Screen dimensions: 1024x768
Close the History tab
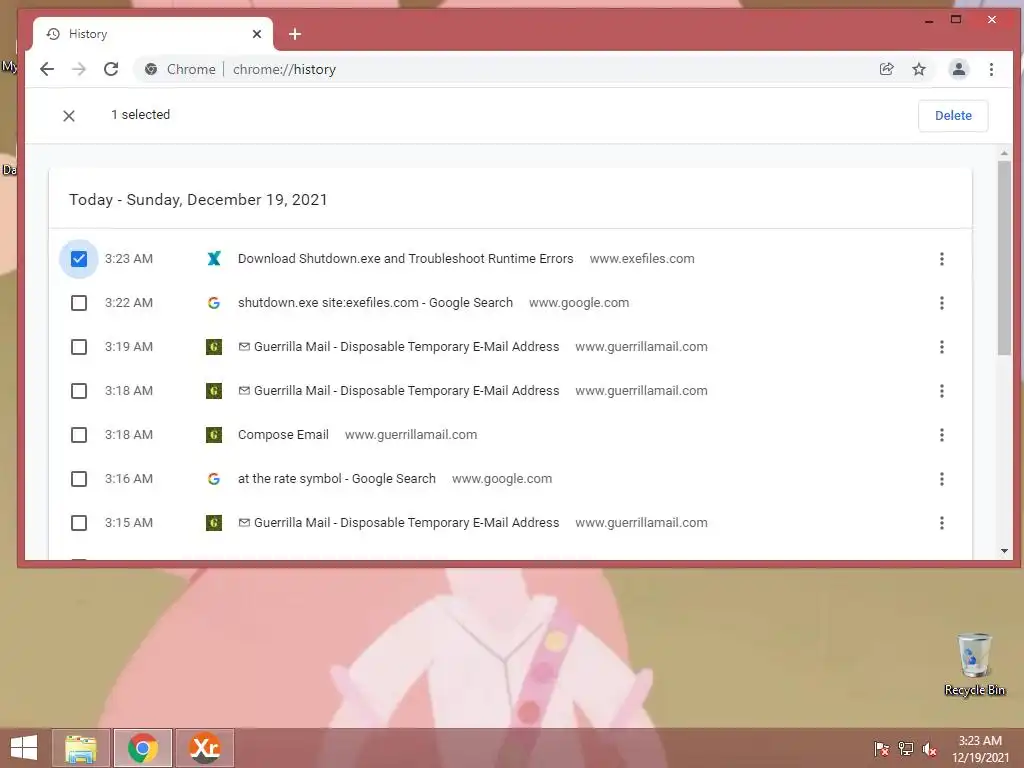click(x=257, y=34)
